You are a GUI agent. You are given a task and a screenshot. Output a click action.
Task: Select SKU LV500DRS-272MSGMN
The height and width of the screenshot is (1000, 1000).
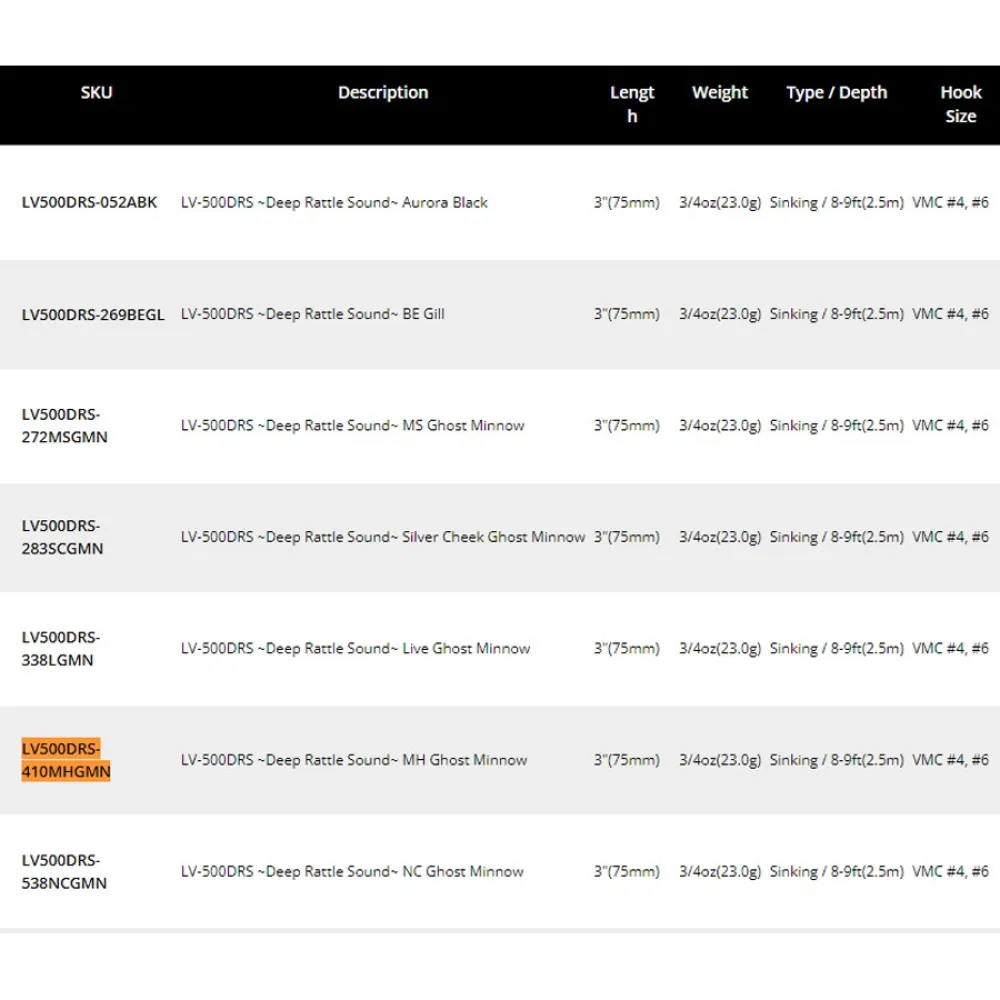coord(64,425)
